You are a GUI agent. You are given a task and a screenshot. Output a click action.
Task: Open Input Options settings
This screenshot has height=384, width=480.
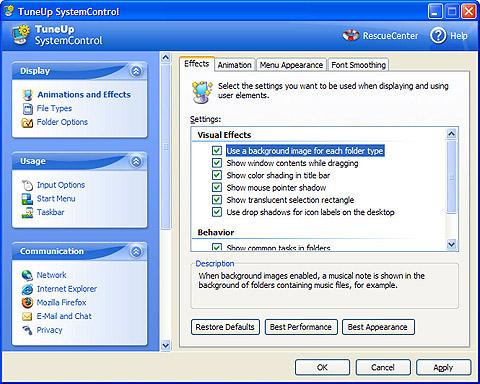61,185
